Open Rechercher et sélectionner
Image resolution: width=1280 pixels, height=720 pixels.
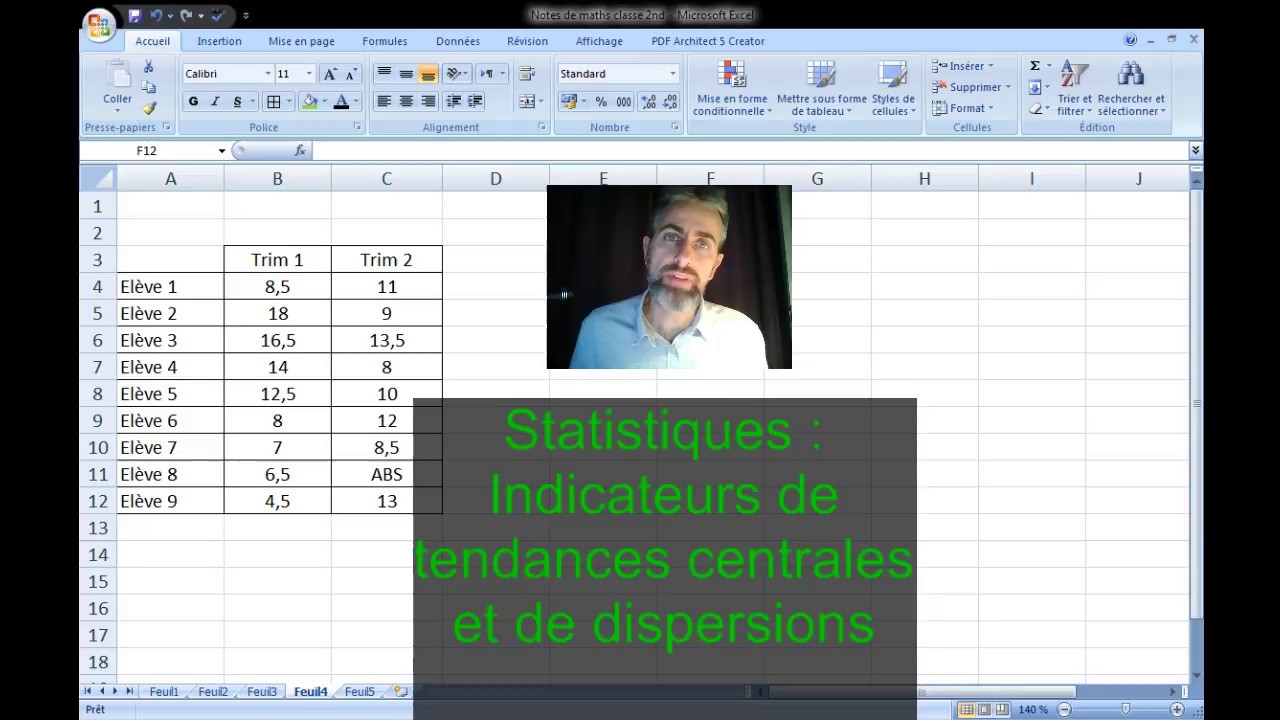point(1131,89)
